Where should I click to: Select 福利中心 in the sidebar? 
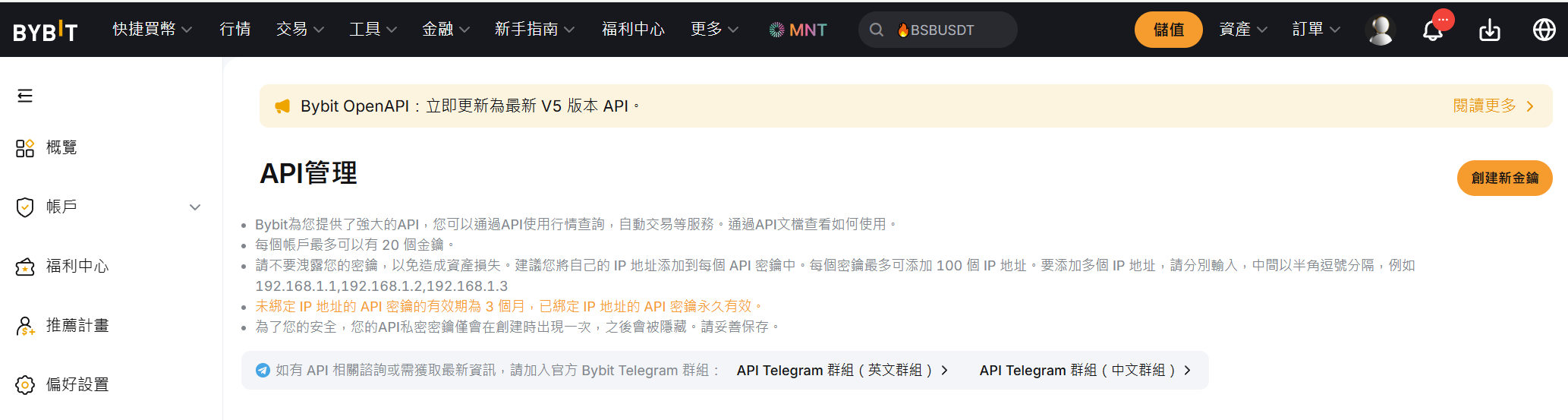(x=77, y=266)
